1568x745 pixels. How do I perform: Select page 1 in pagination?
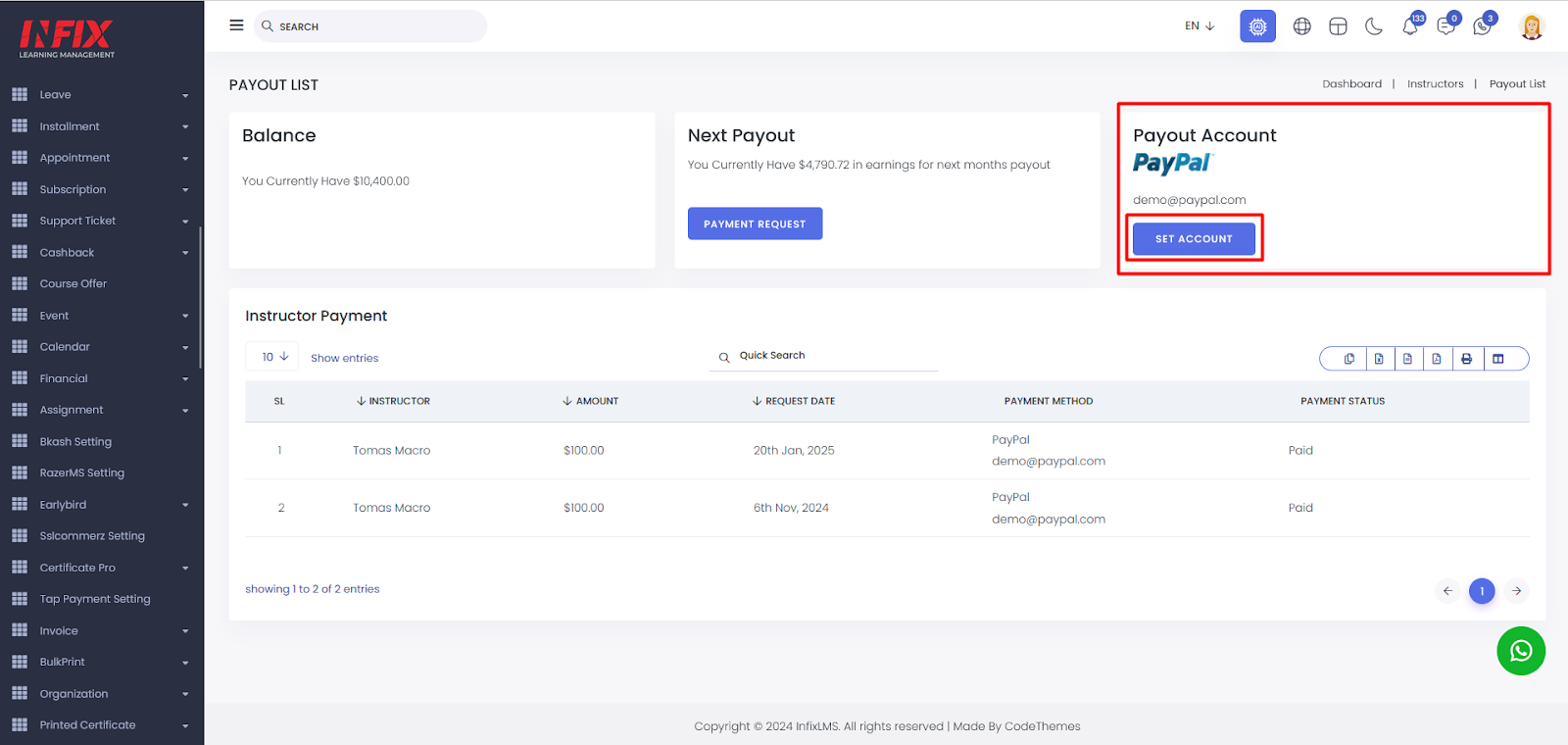coord(1482,591)
